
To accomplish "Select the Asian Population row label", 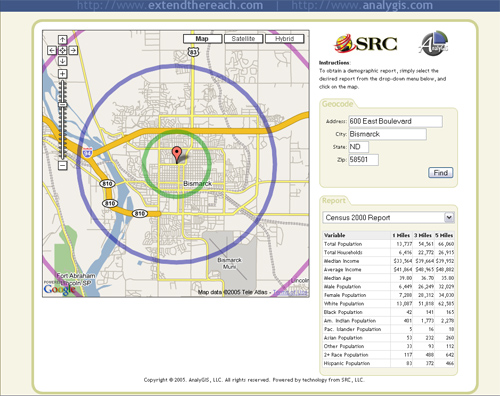I will [343, 338].
